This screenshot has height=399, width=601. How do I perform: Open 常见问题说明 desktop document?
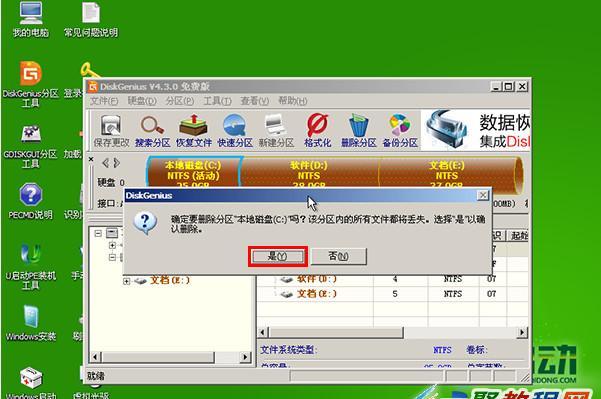click(91, 20)
